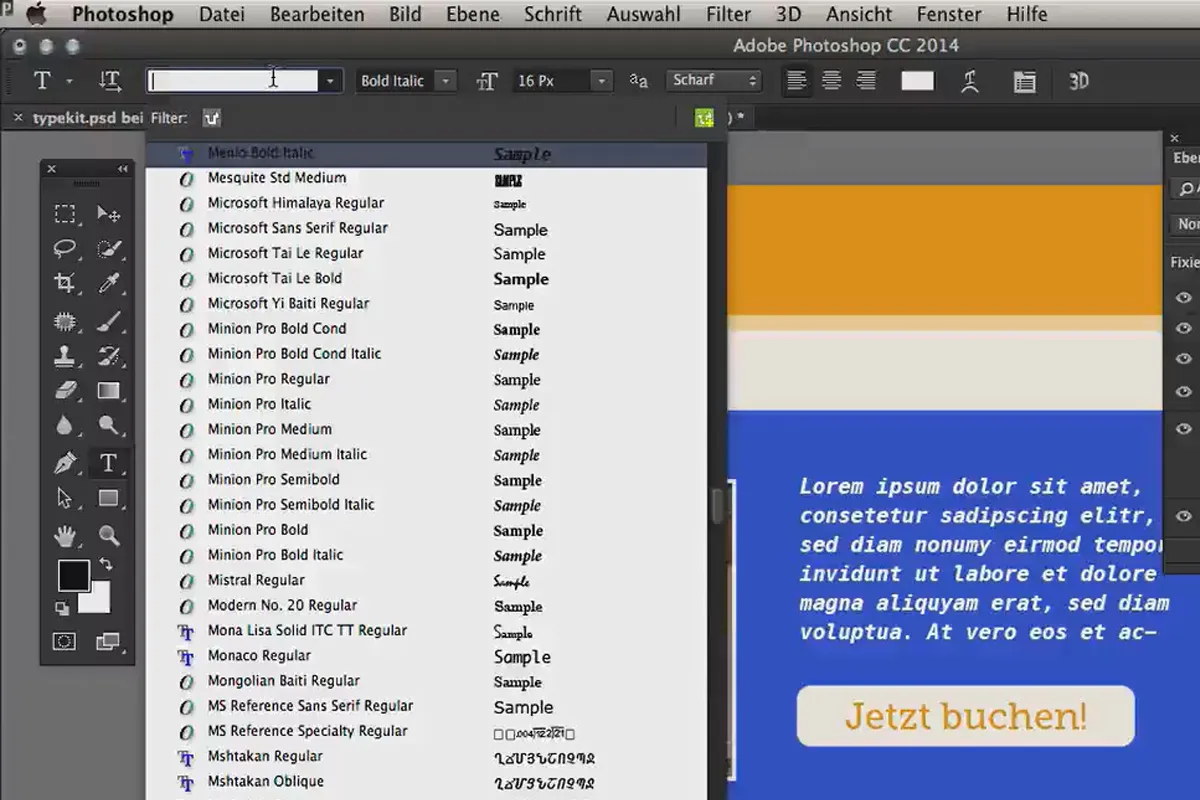This screenshot has width=1200, height=800.
Task: Open the Bearbeiten menu
Action: click(x=317, y=14)
